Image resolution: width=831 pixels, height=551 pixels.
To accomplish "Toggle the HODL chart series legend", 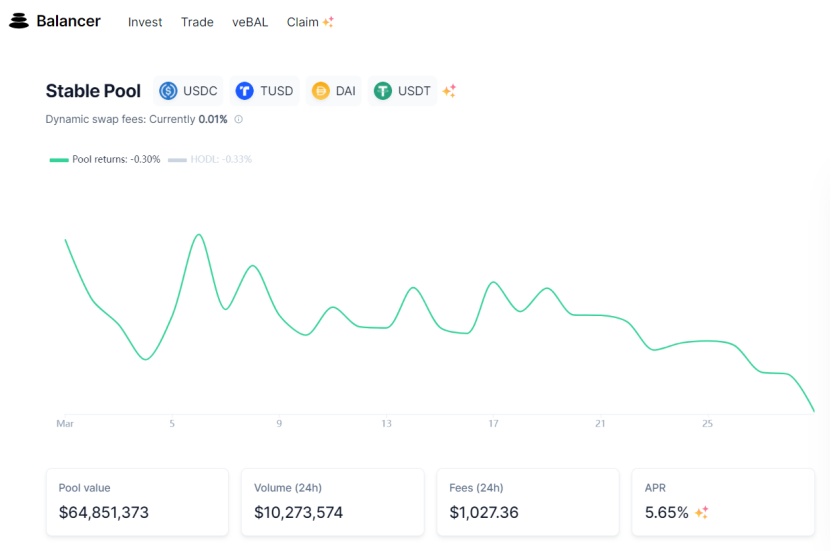I will click(210, 159).
